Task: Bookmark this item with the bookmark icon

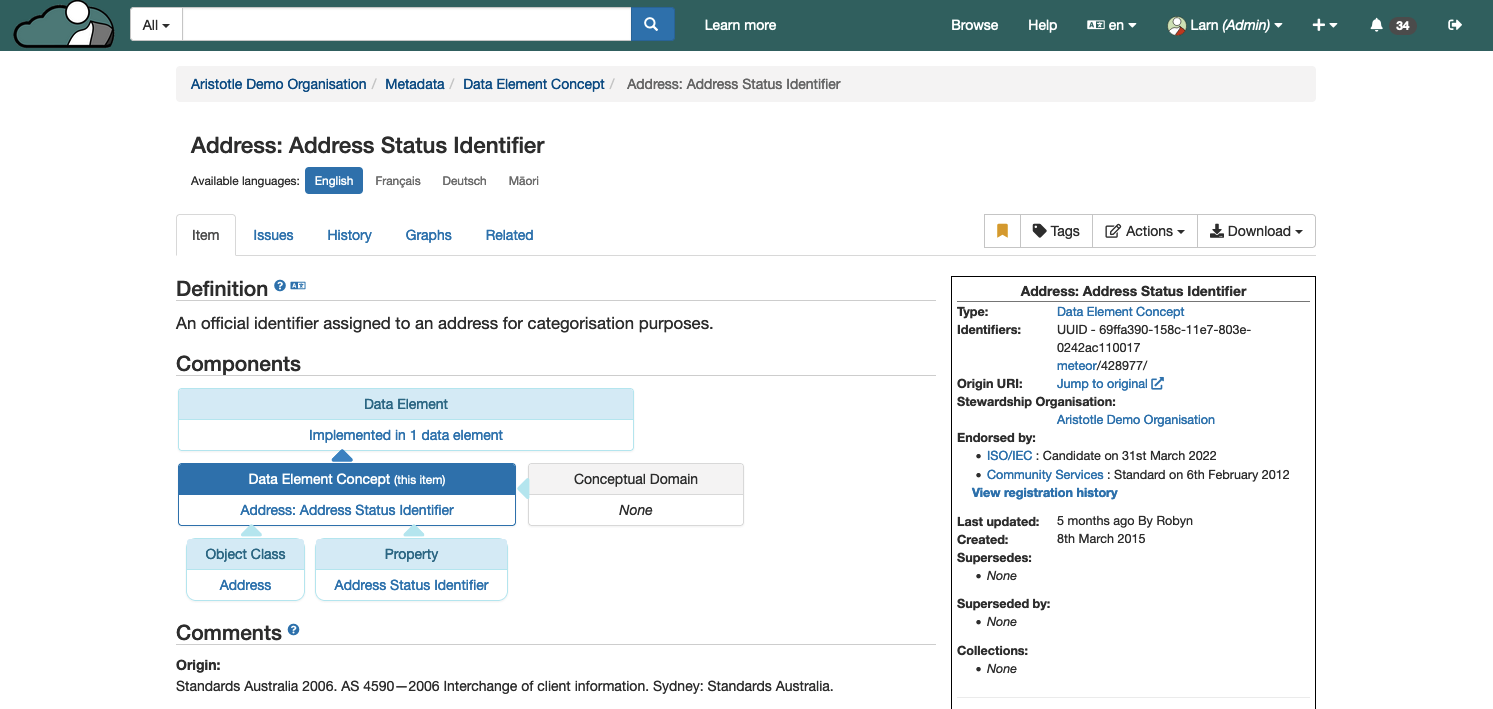Action: pos(1002,231)
